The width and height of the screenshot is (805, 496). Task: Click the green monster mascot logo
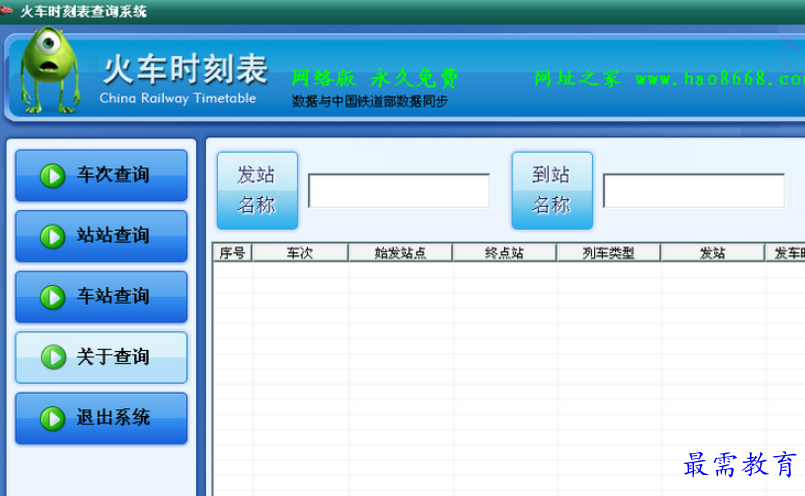[x=50, y=70]
